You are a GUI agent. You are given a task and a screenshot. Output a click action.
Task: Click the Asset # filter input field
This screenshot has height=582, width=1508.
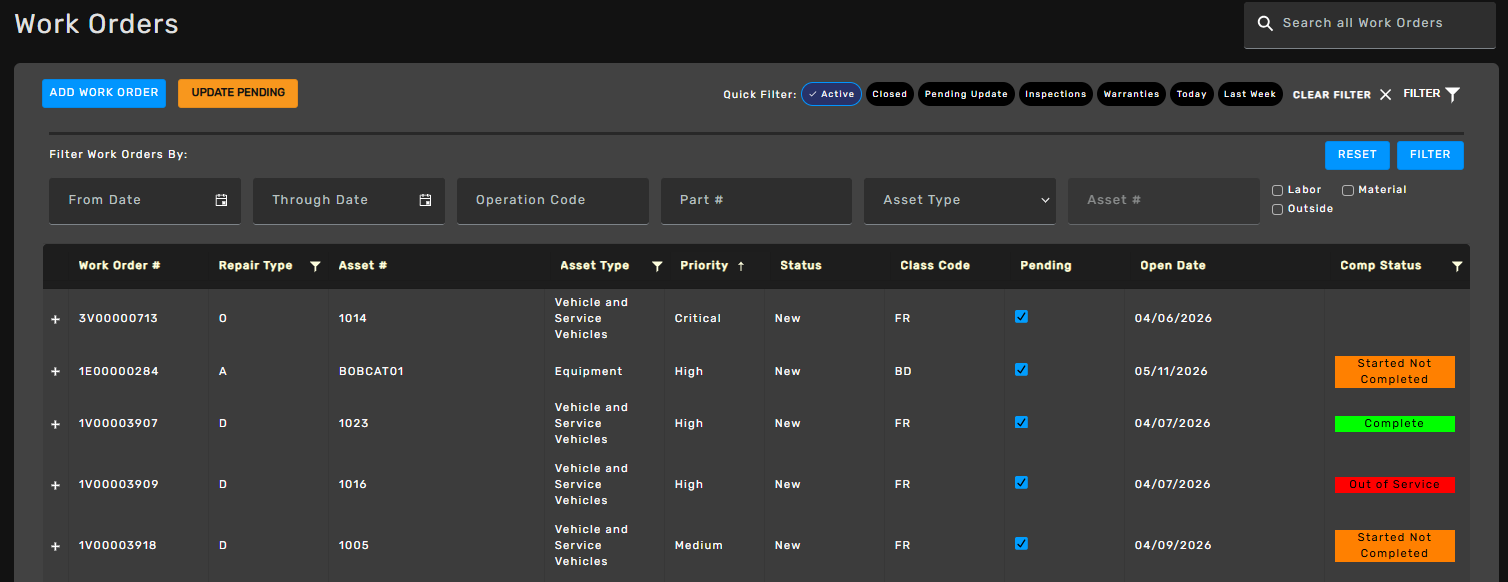point(1164,201)
